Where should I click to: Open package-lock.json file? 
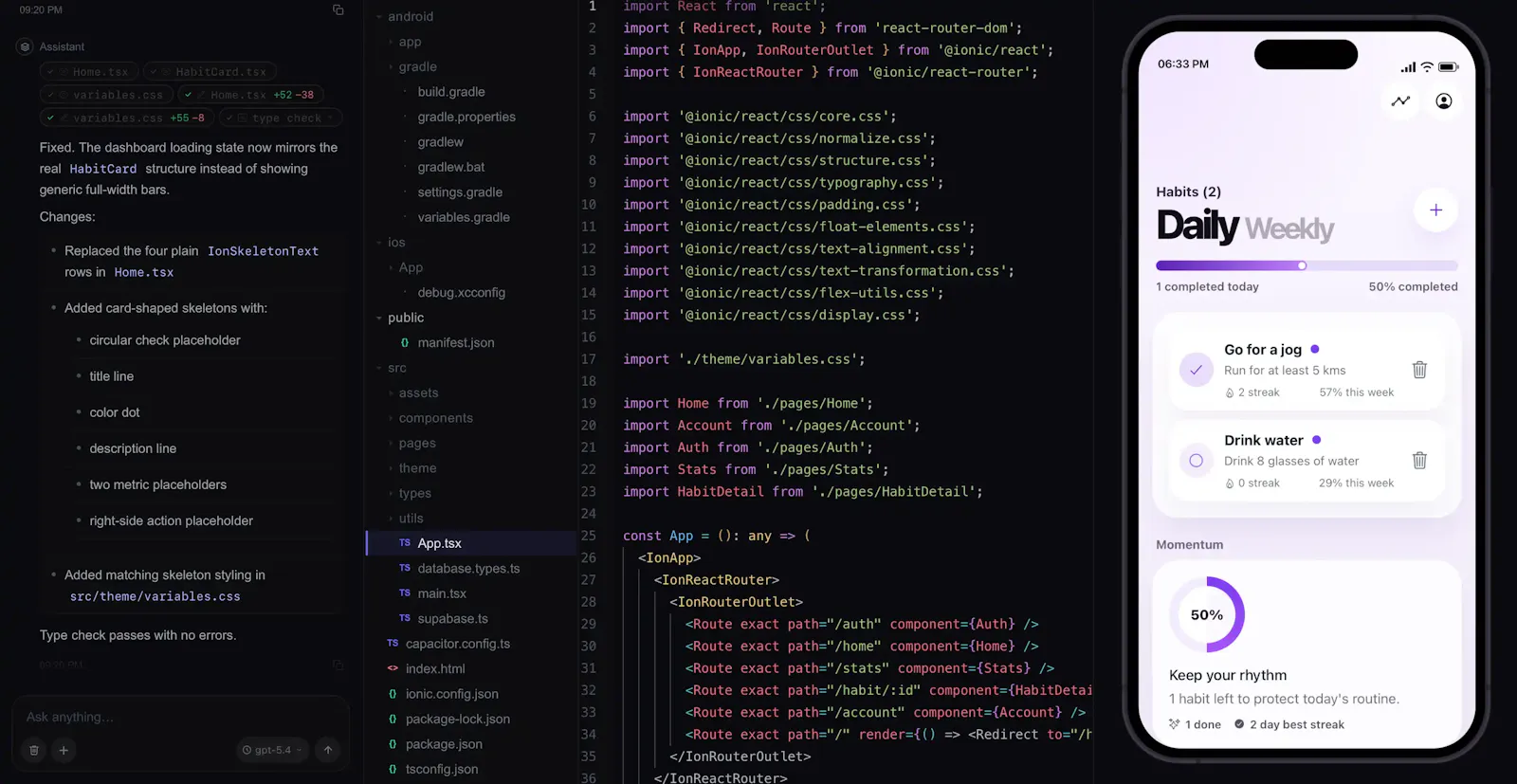pos(458,719)
